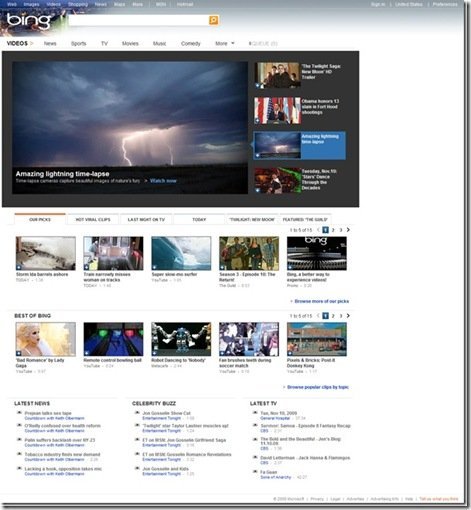Click the Watch now link
471x510 pixels.
coord(163,181)
